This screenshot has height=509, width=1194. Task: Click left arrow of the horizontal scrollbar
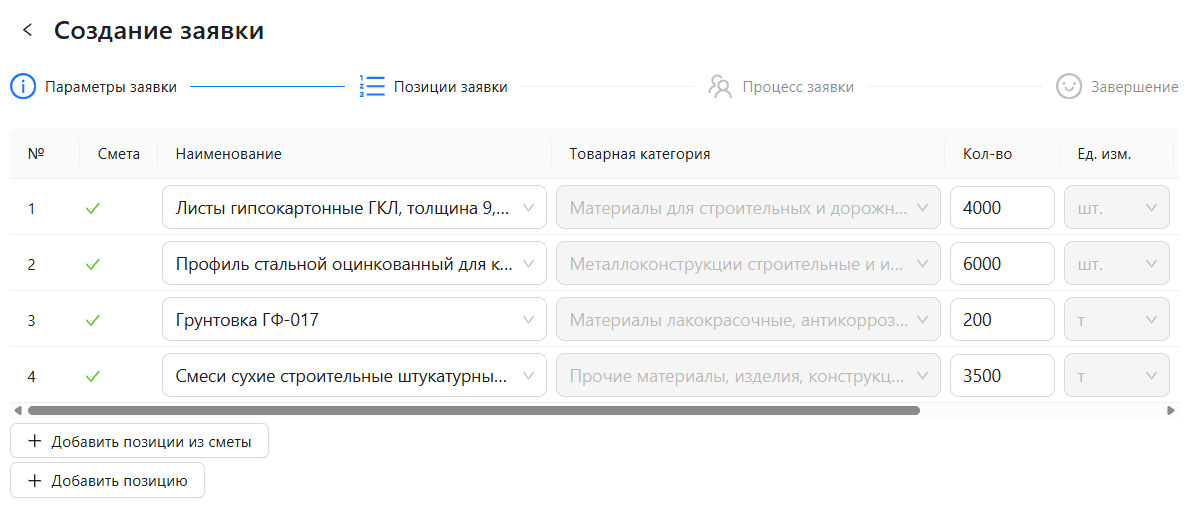tap(18, 411)
